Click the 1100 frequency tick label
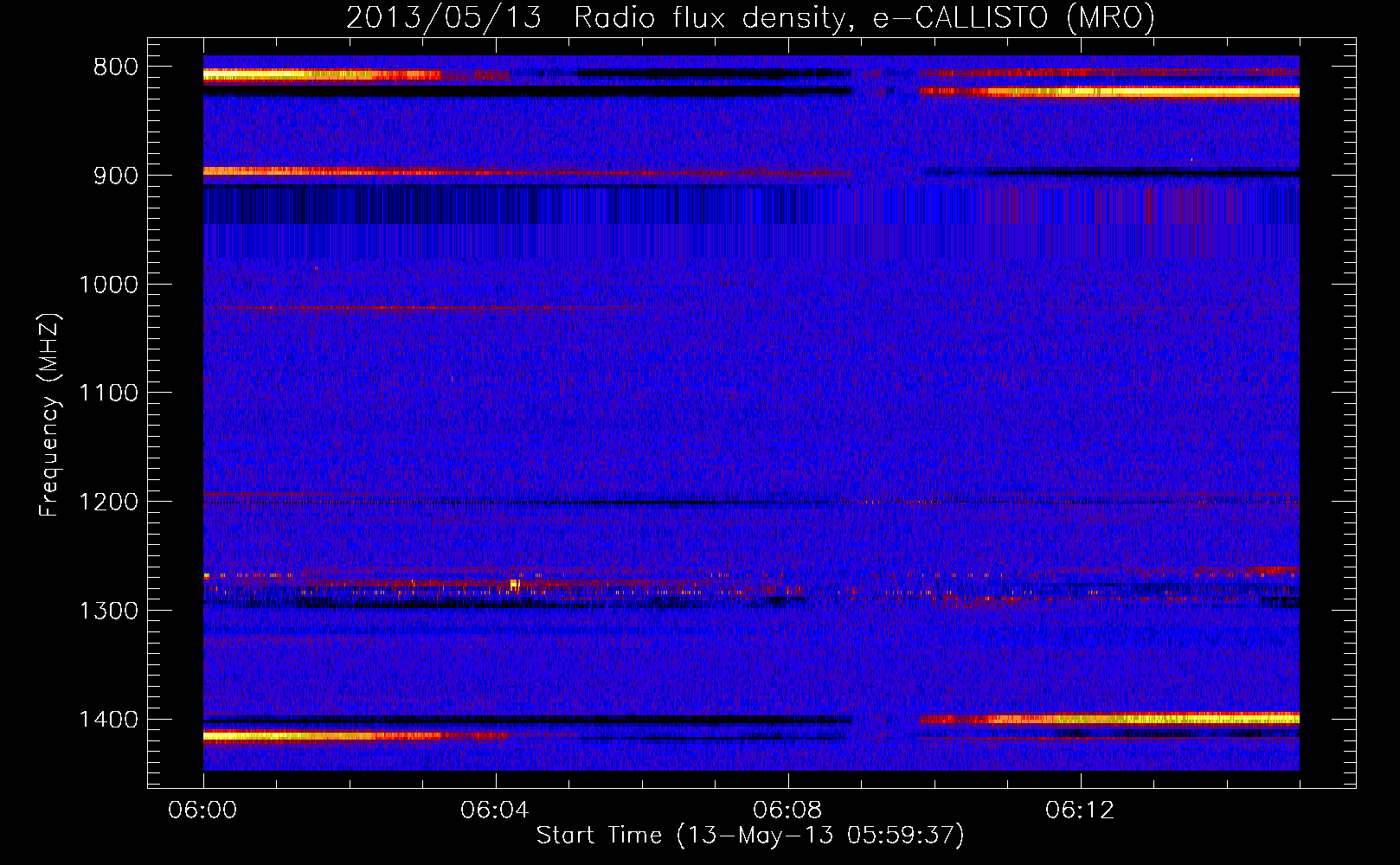The image size is (1400, 865). coord(108,394)
